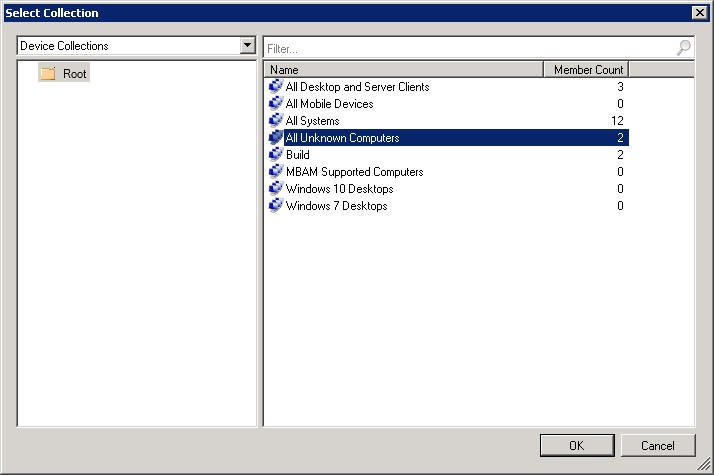Select the Windows 10 Desktops row

point(339,189)
